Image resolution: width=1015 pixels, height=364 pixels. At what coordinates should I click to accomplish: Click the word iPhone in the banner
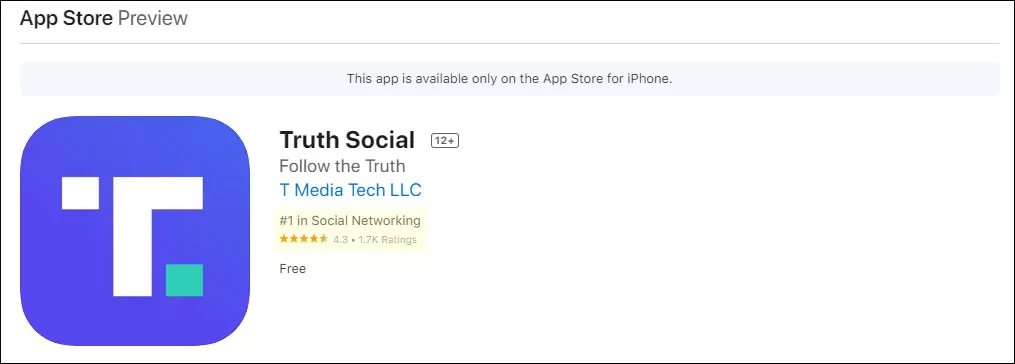point(651,79)
